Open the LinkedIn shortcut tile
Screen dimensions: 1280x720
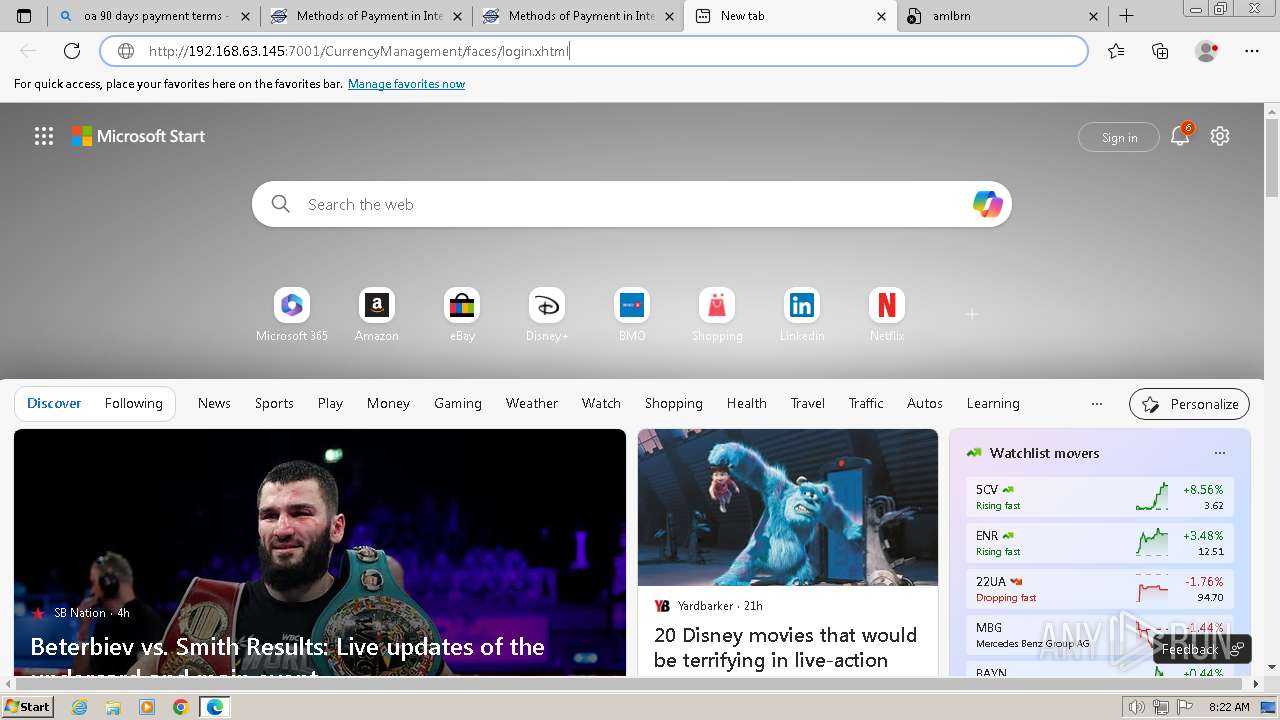coord(802,315)
